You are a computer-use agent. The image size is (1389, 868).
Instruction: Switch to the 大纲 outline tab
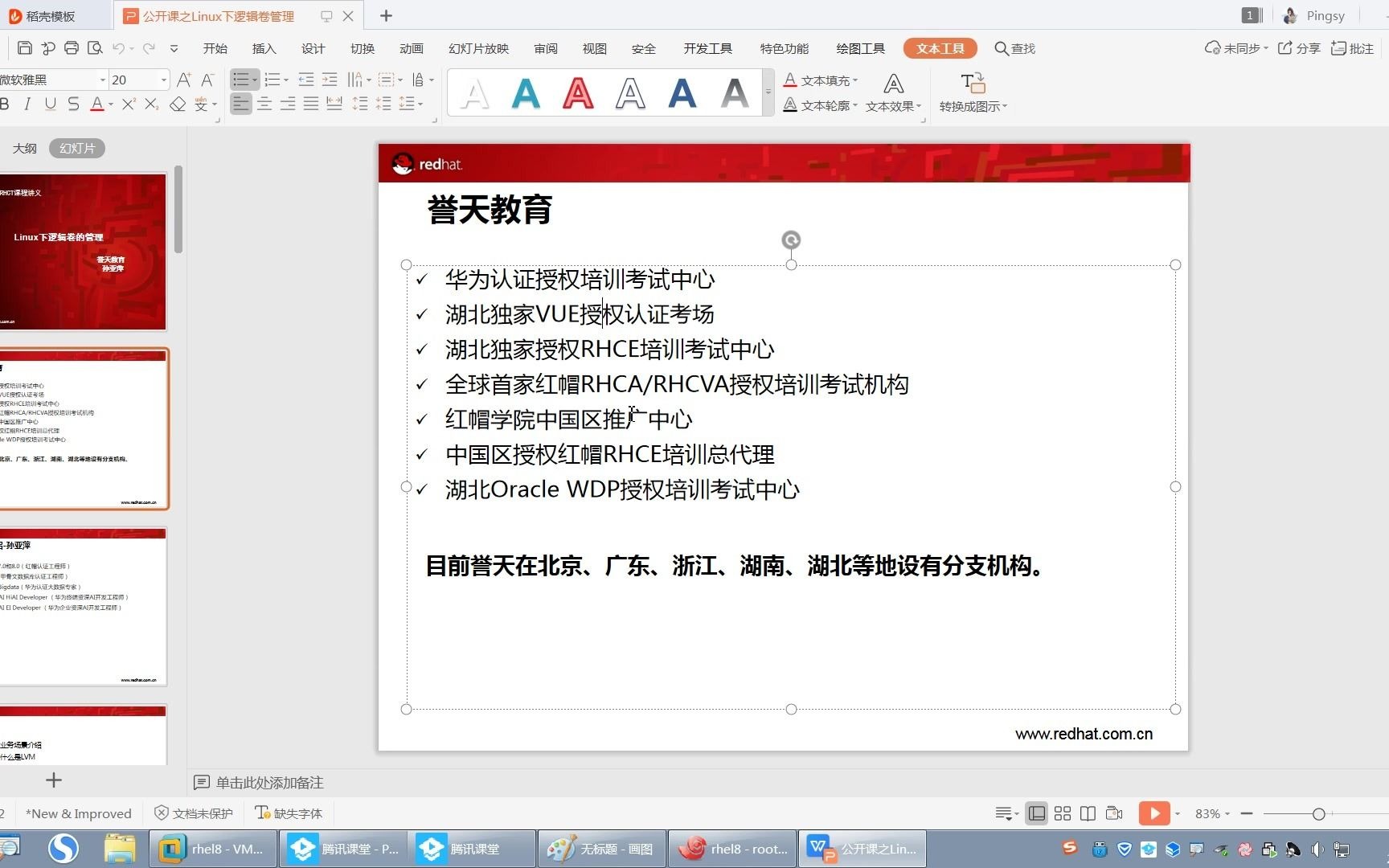tap(24, 148)
